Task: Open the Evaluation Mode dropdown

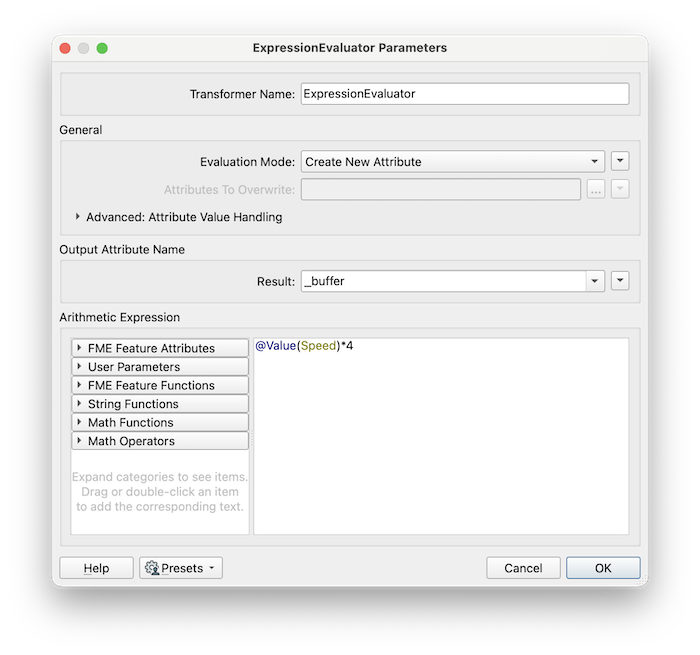Action: (x=452, y=161)
